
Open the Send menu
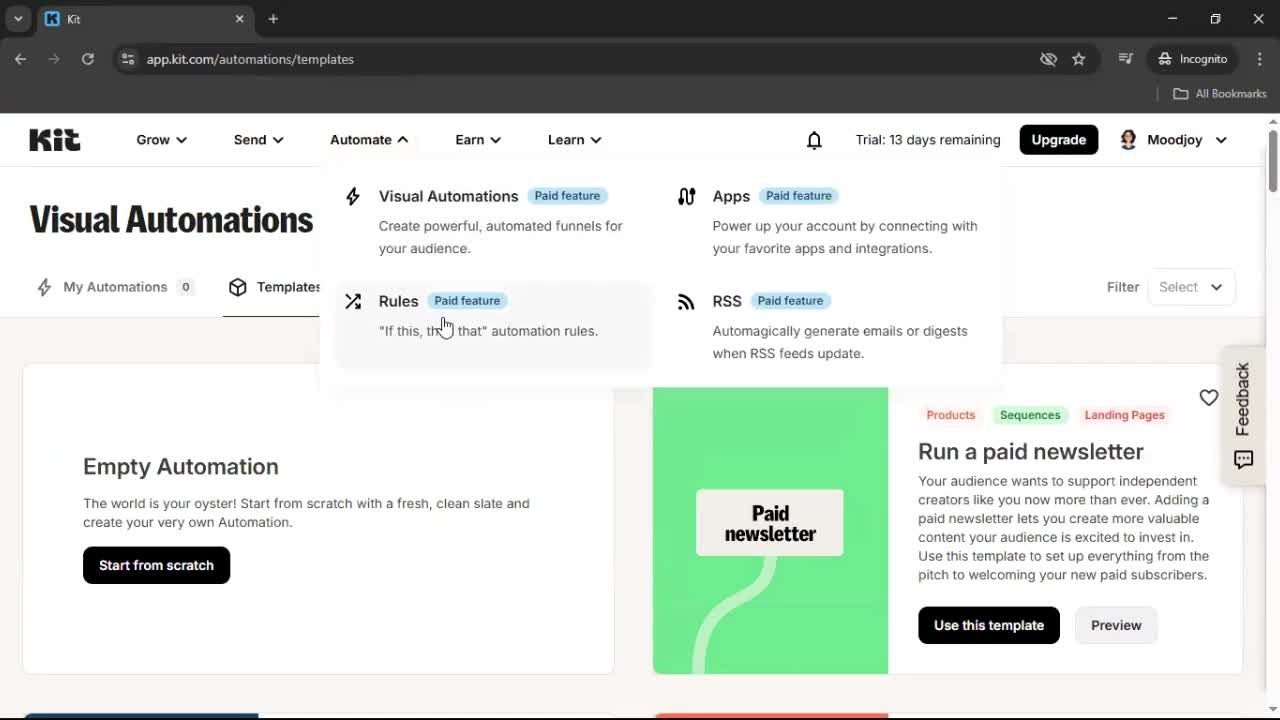tap(257, 140)
